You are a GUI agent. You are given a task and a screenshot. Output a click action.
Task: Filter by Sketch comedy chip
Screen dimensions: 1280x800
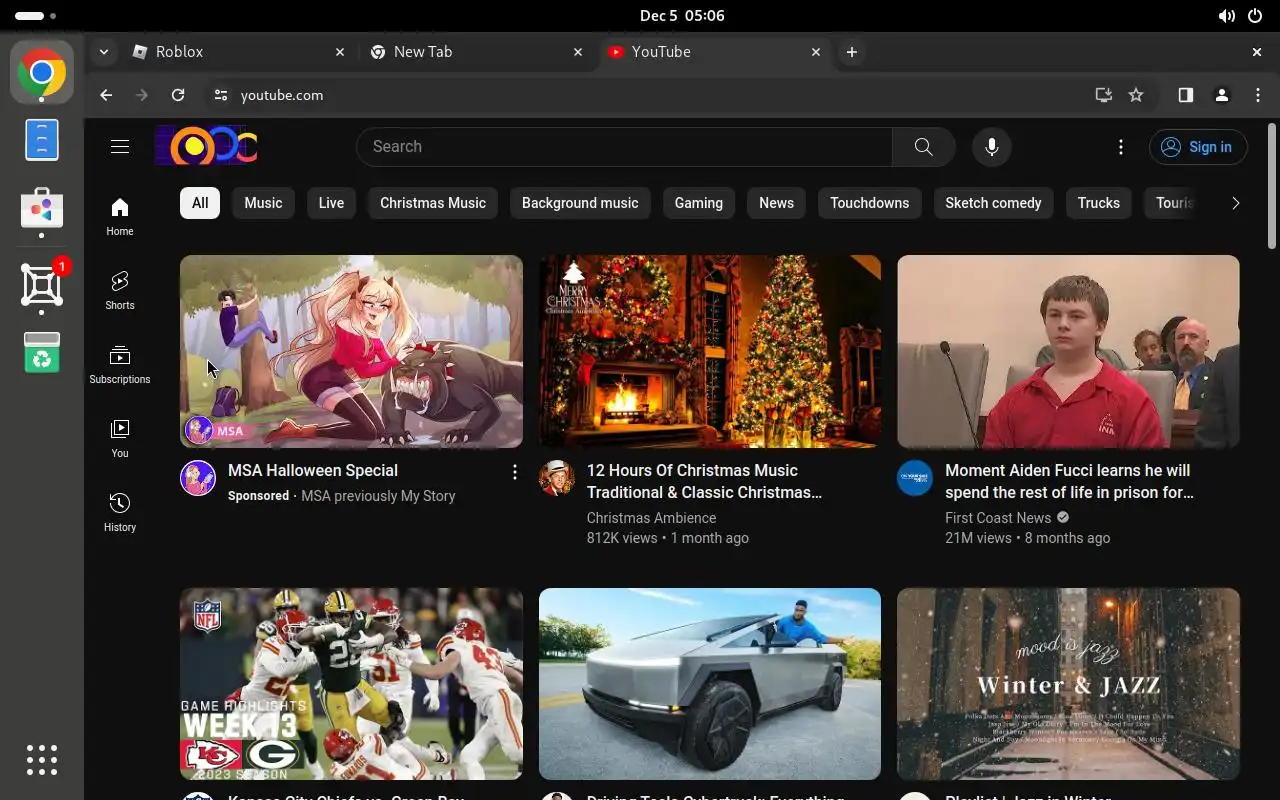click(994, 203)
